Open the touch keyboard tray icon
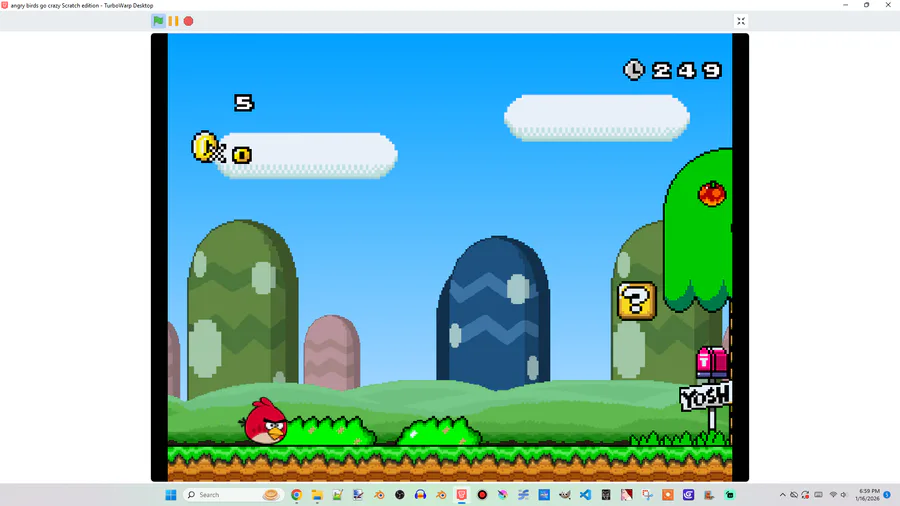Viewport: 900px width, 506px height. tap(818, 495)
